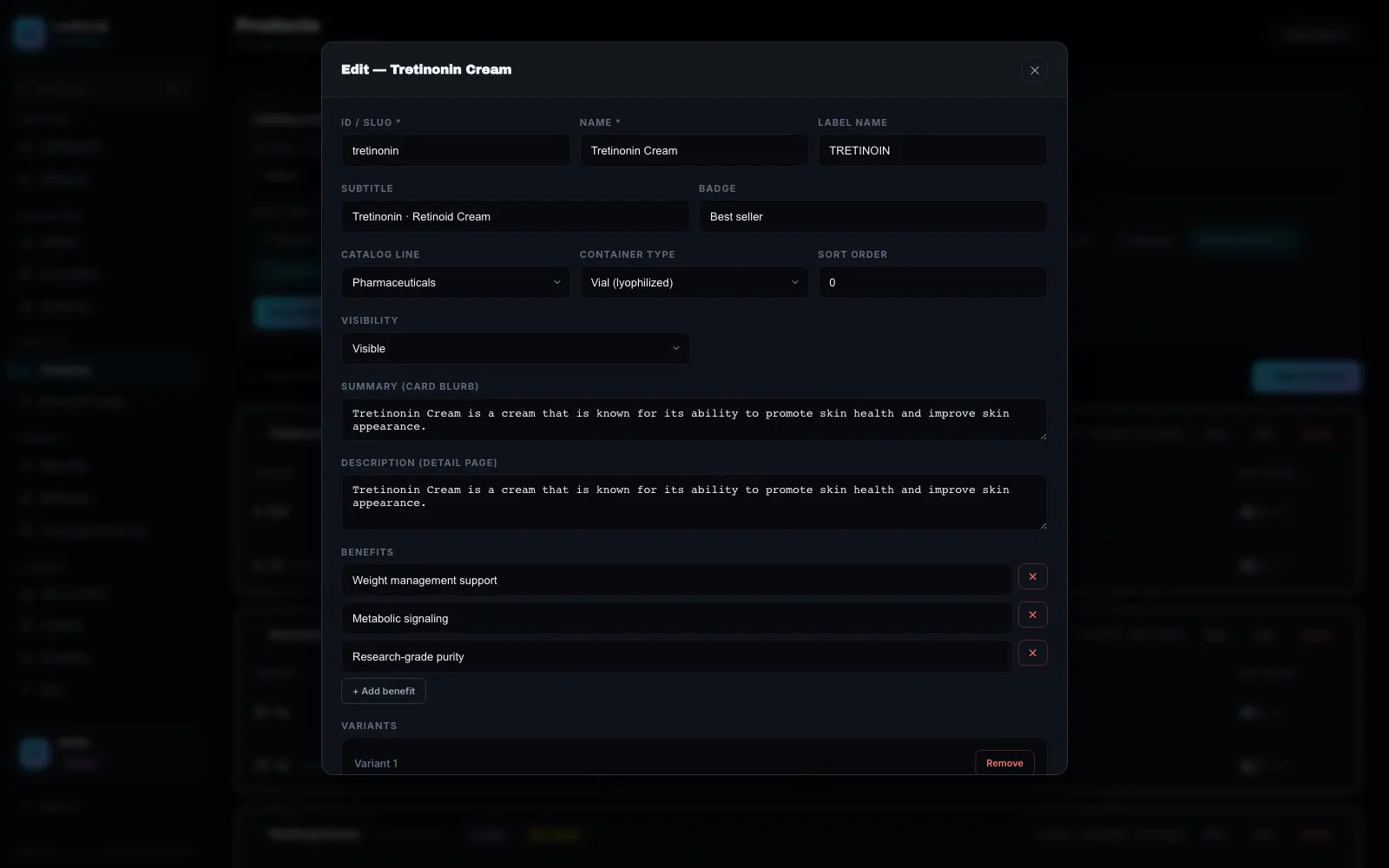Edit the Label Name field

point(932,150)
